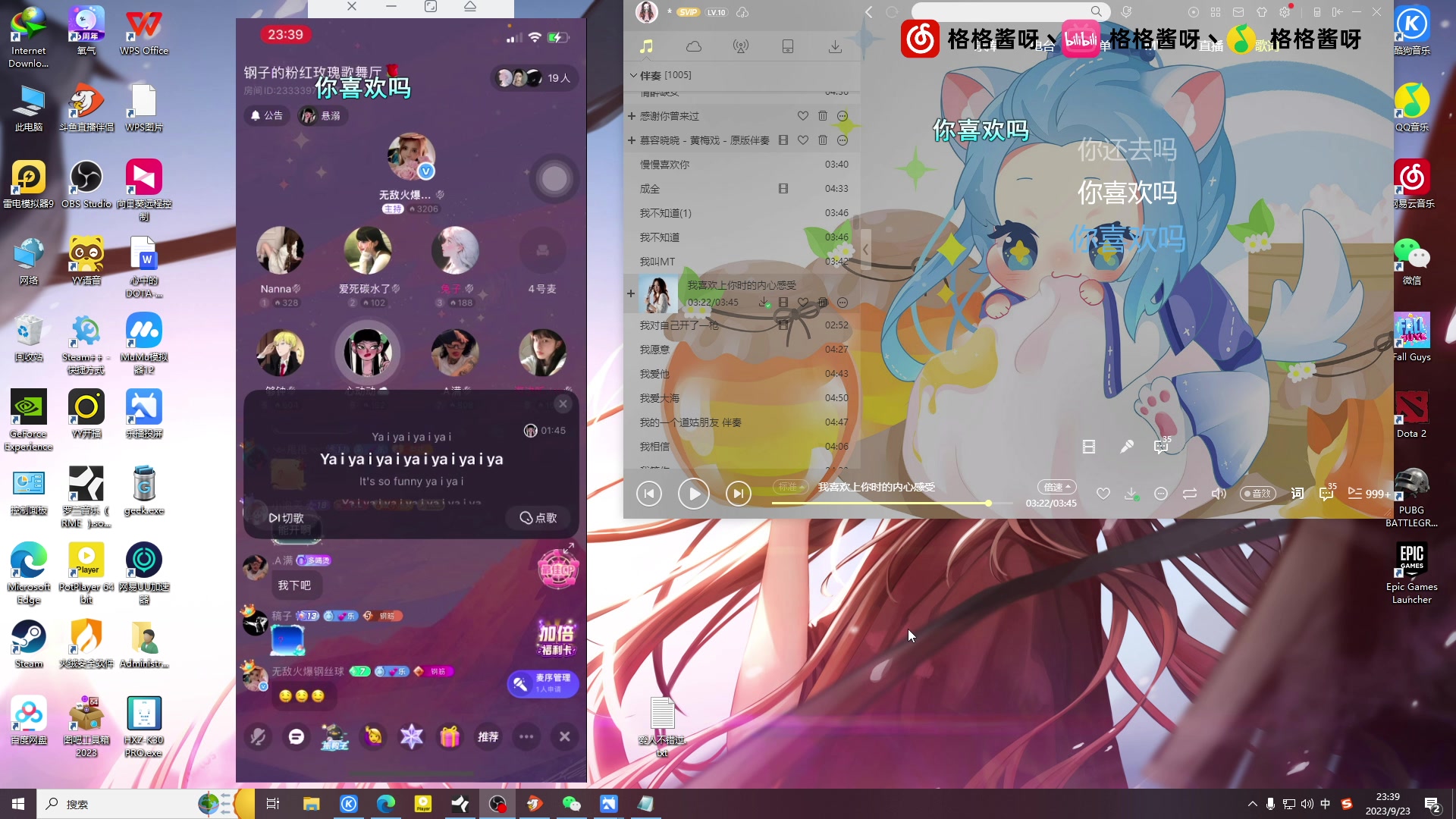Open the 倍速 playback speed dropdown

click(x=1057, y=487)
